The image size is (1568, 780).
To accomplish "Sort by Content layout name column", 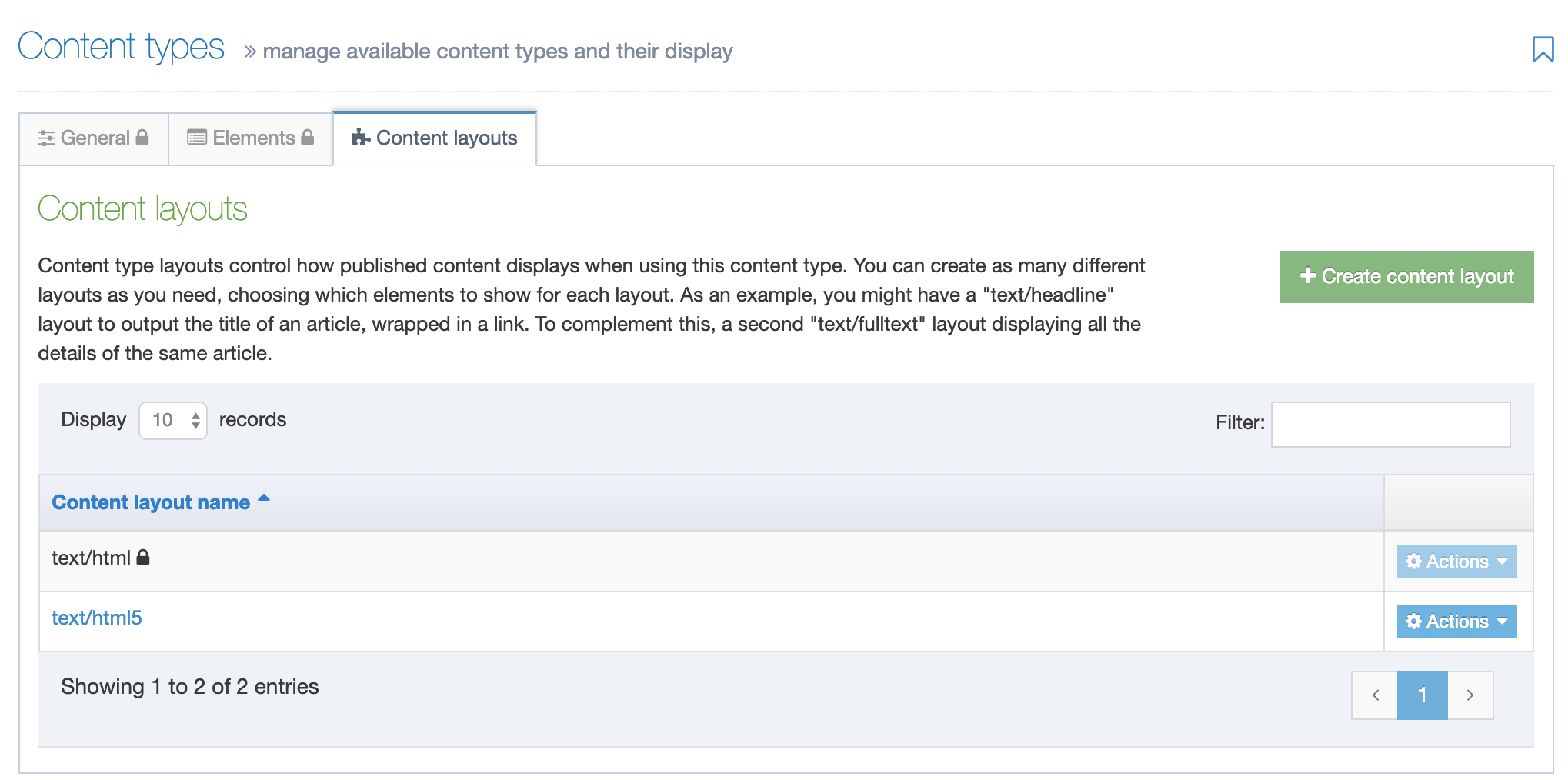I will (151, 502).
